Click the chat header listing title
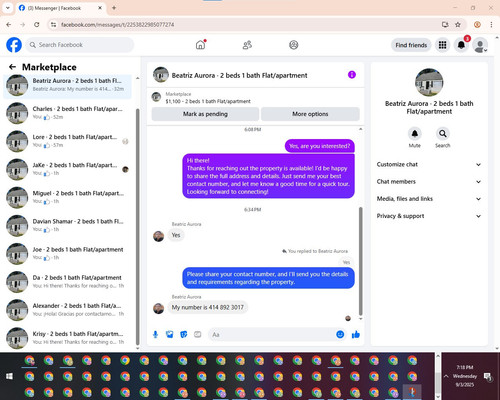This screenshot has height=400, width=500. point(239,75)
